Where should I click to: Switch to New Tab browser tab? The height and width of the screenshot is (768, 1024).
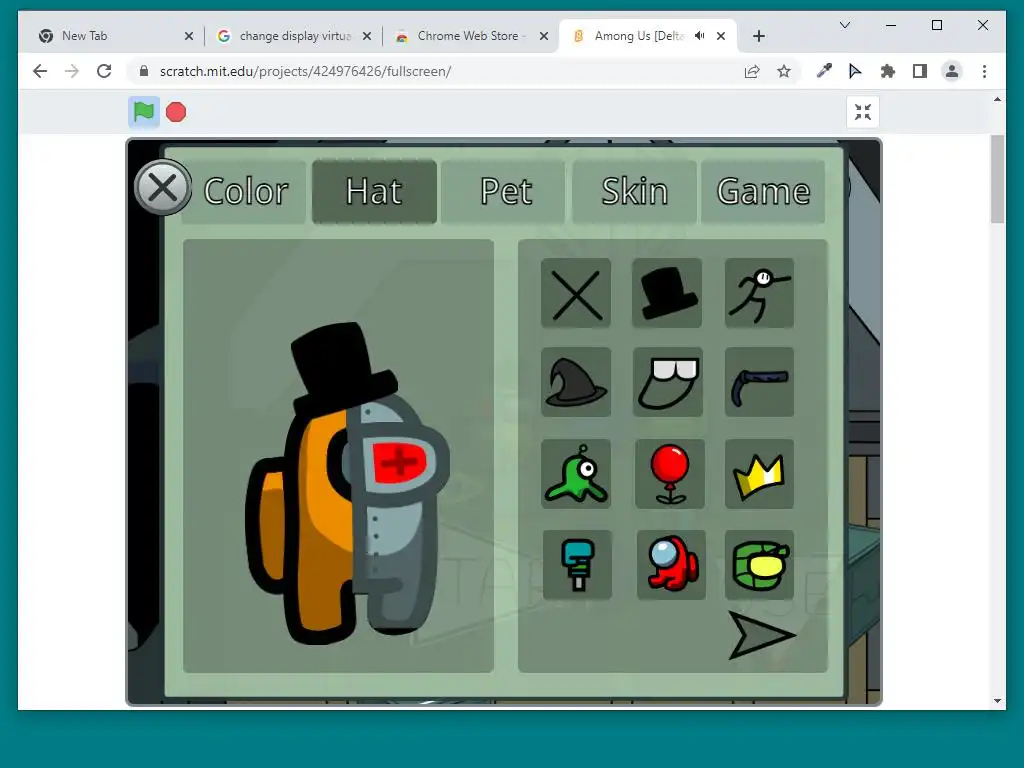pos(116,36)
